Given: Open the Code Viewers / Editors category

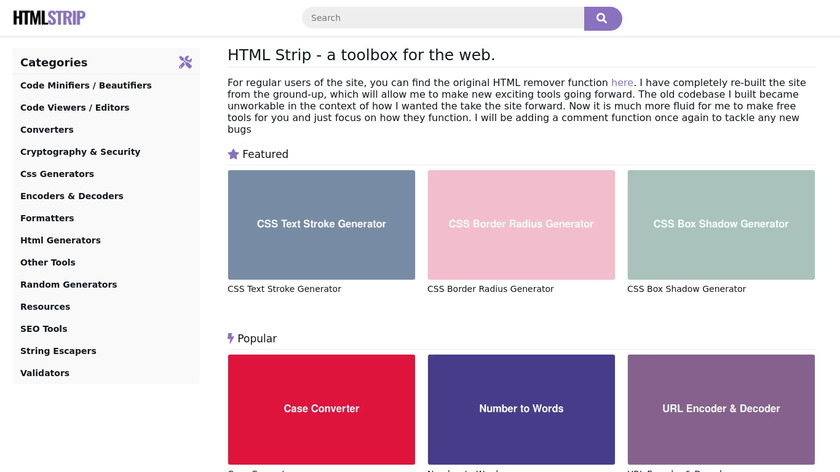Looking at the screenshot, I should [x=75, y=107].
